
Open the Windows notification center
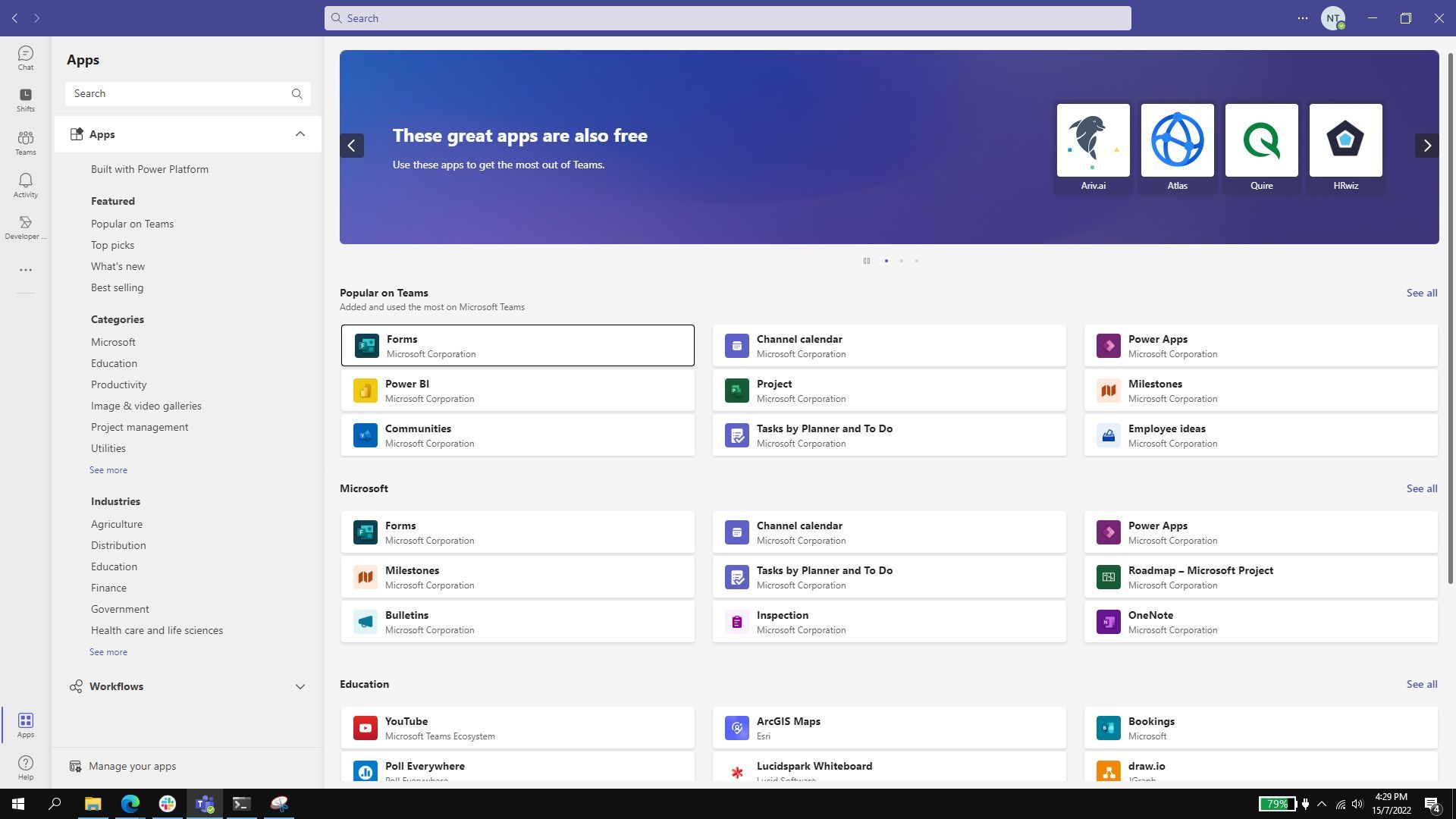click(1432, 804)
